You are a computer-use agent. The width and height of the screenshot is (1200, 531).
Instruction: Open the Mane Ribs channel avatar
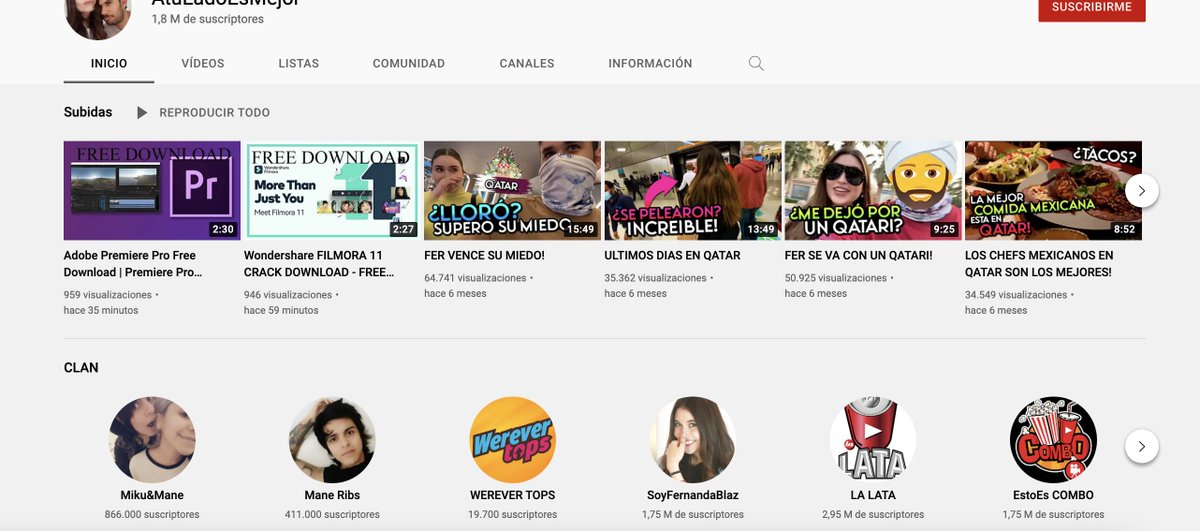332,440
